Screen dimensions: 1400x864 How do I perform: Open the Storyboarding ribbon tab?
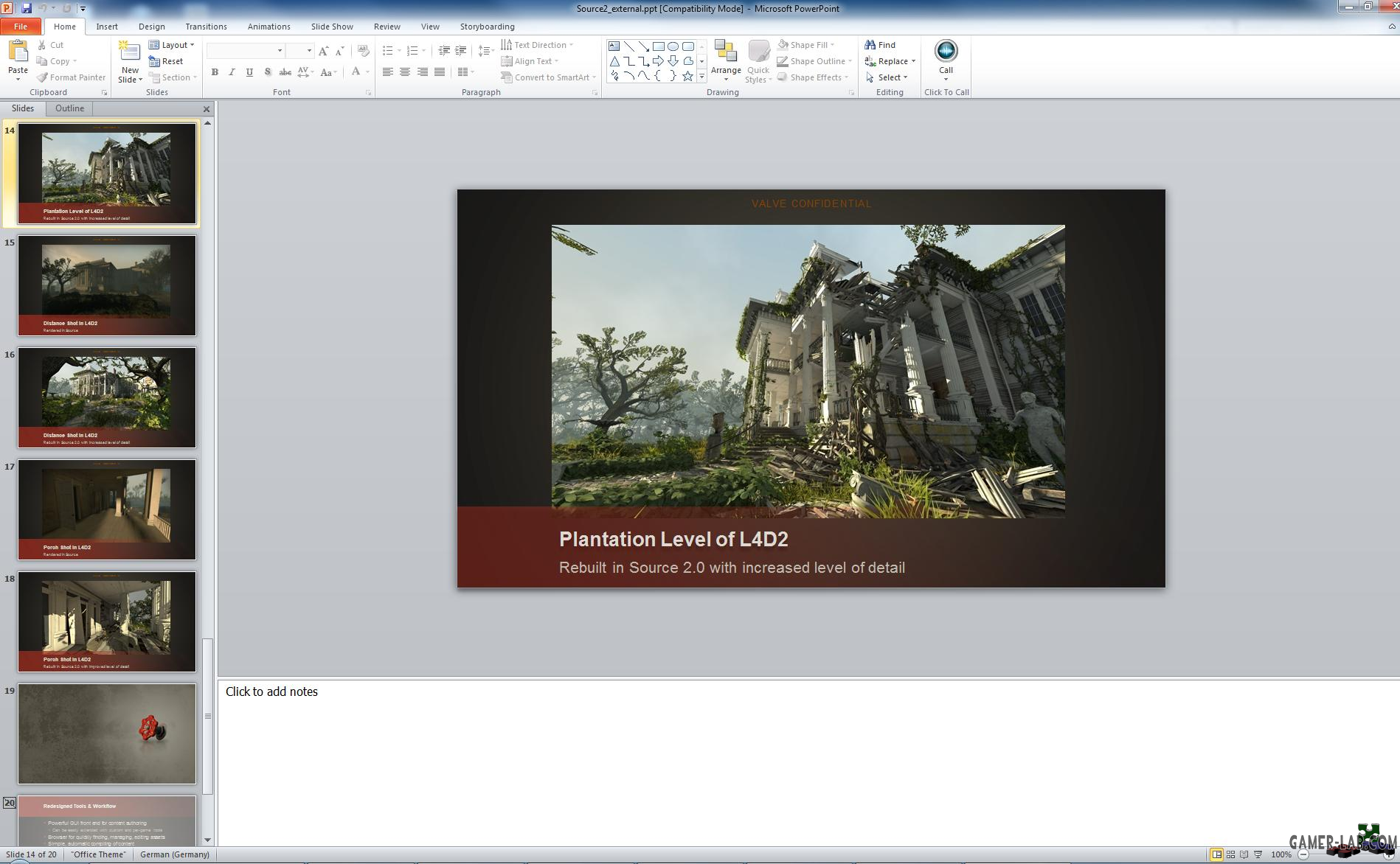pyautogui.click(x=487, y=27)
